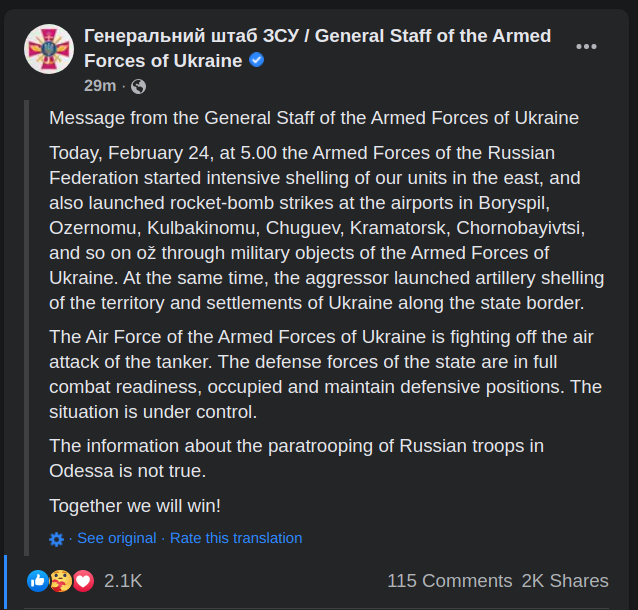Image resolution: width=638 pixels, height=610 pixels.
Task: Click Rate this translation link
Action: 236,538
